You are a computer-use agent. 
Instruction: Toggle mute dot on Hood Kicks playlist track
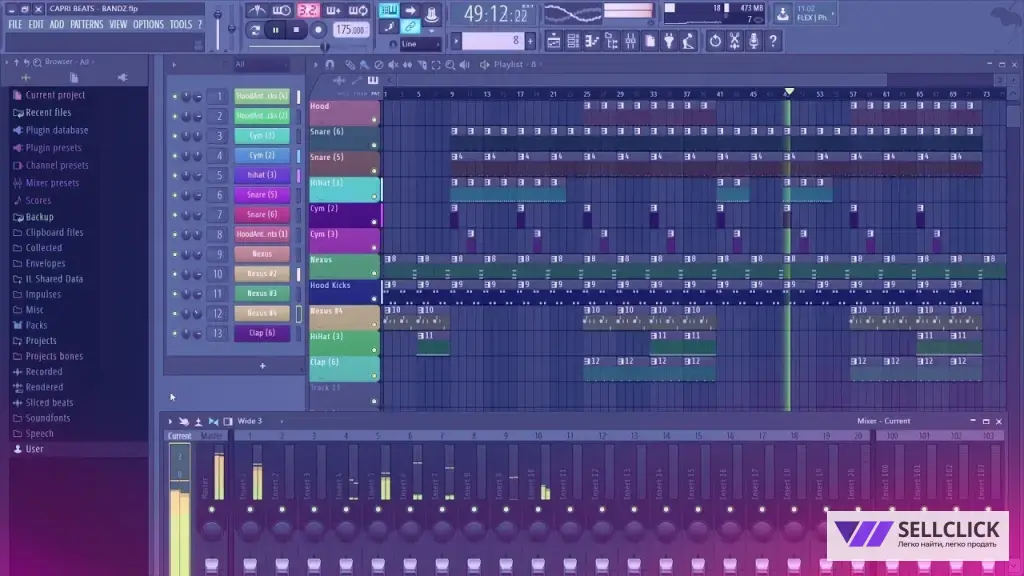point(374,298)
